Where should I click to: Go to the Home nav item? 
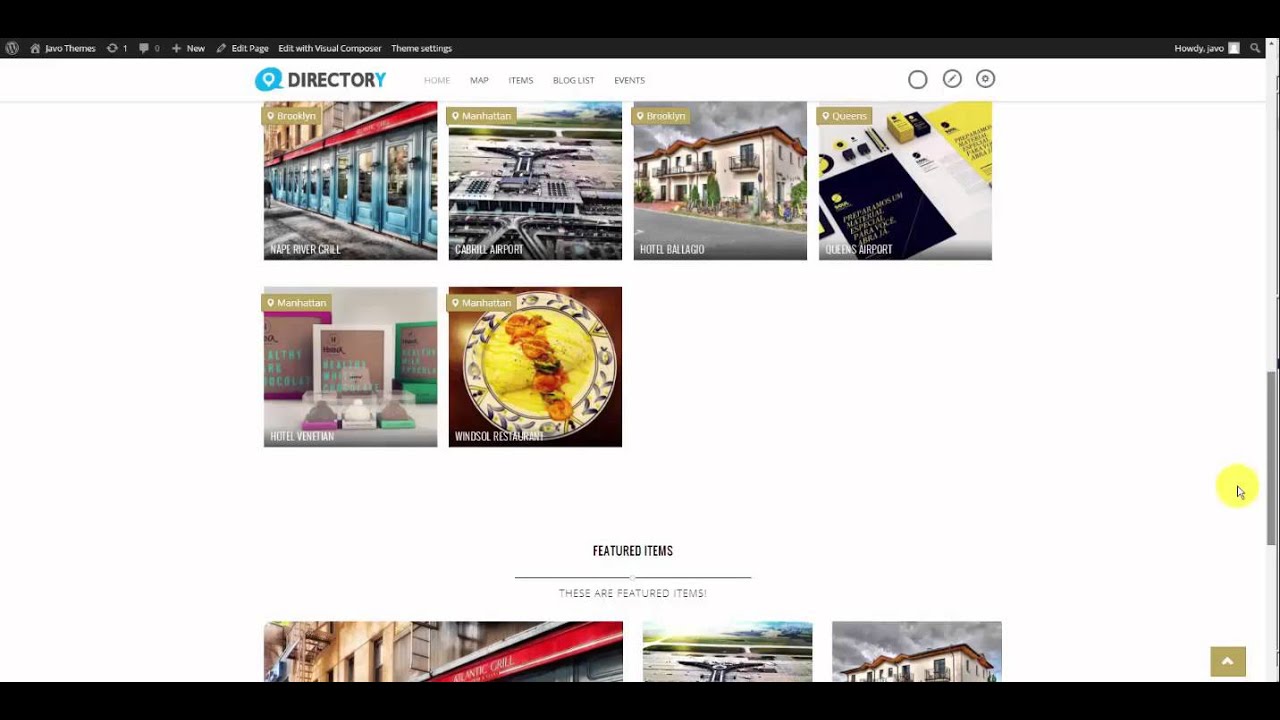point(437,80)
